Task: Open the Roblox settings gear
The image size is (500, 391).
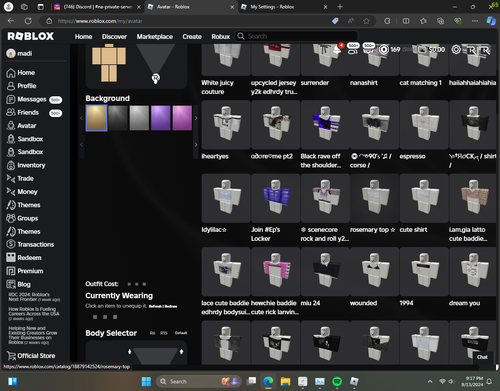Action: (x=456, y=49)
